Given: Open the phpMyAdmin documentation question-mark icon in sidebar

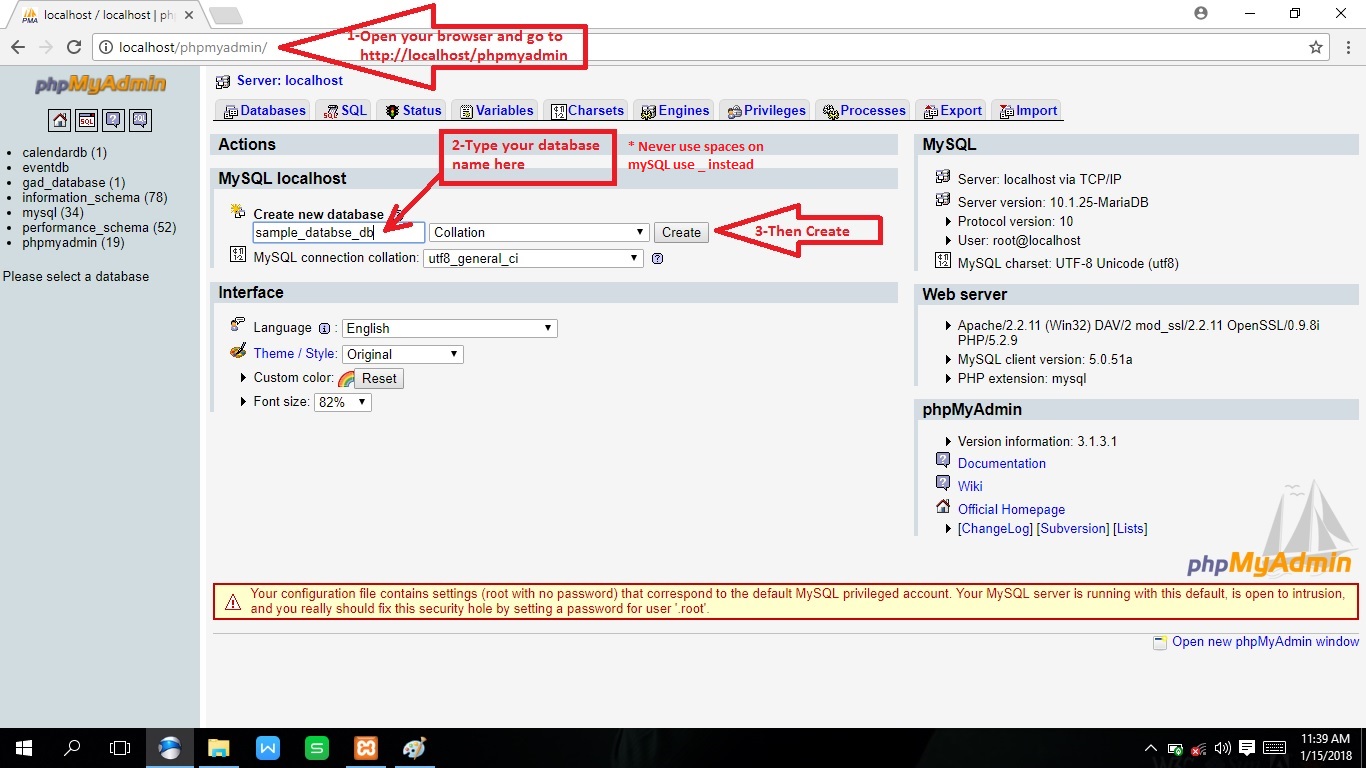Looking at the screenshot, I should pos(114,120).
